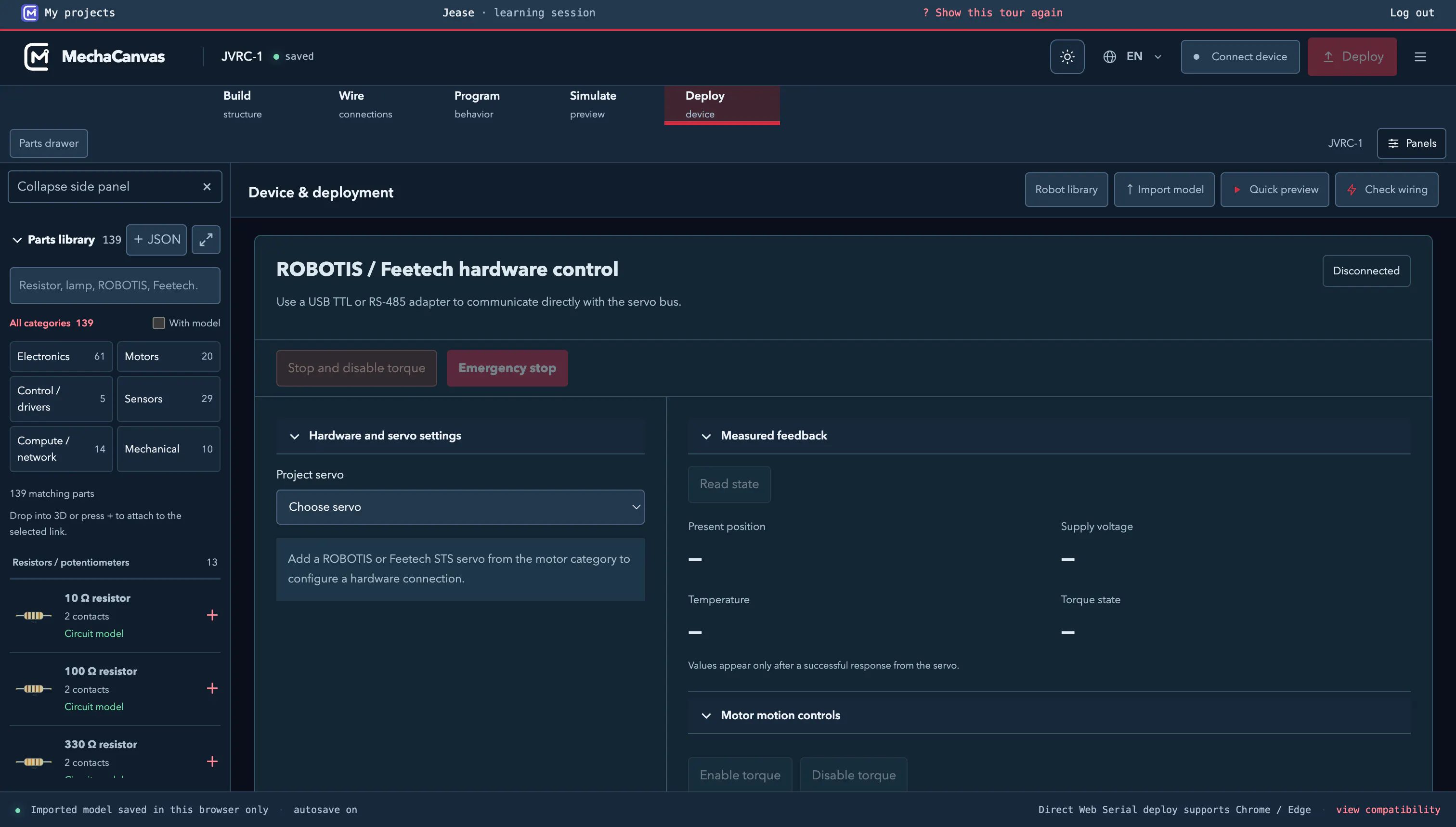Hit the Emergency stop button
1456x827 pixels.
(507, 368)
